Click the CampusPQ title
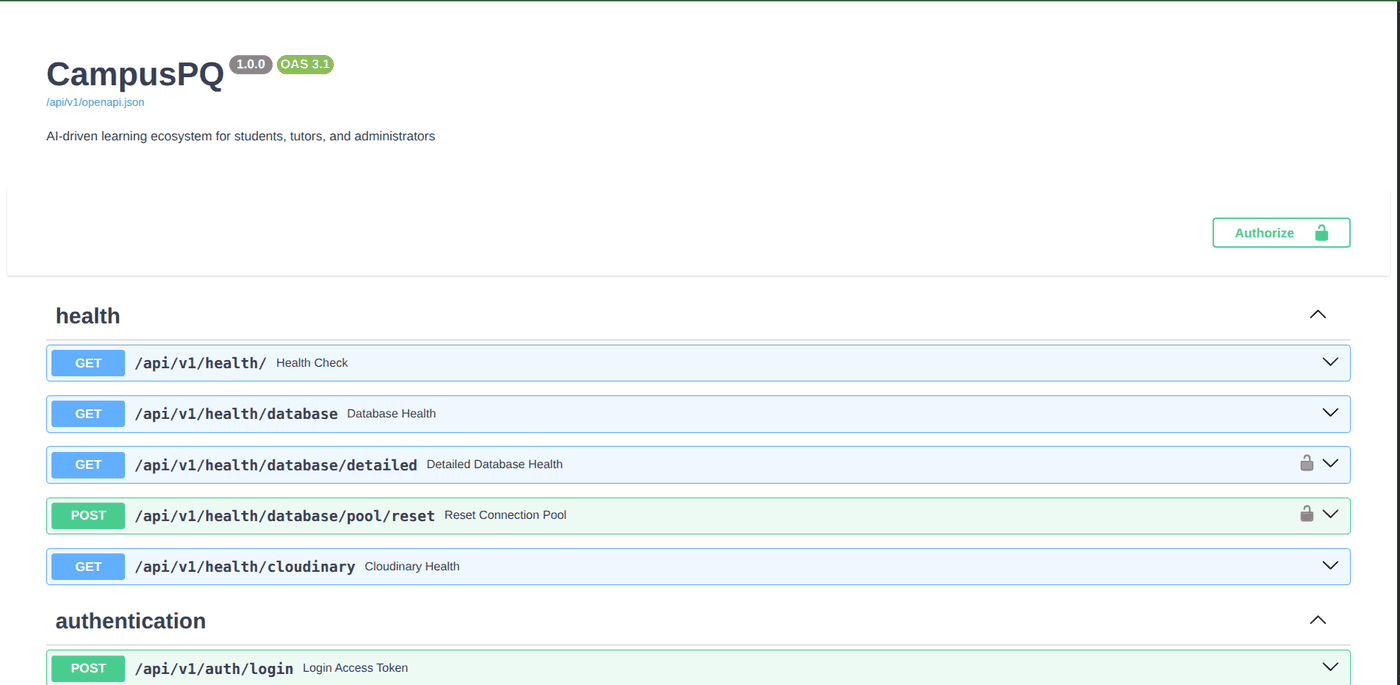 click(135, 74)
